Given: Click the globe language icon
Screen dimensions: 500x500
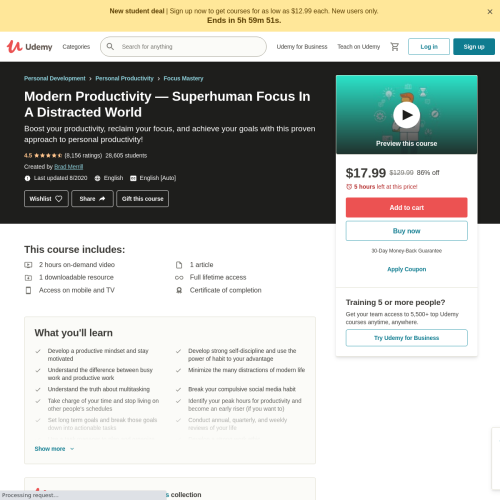Looking at the screenshot, I should 97,178.
